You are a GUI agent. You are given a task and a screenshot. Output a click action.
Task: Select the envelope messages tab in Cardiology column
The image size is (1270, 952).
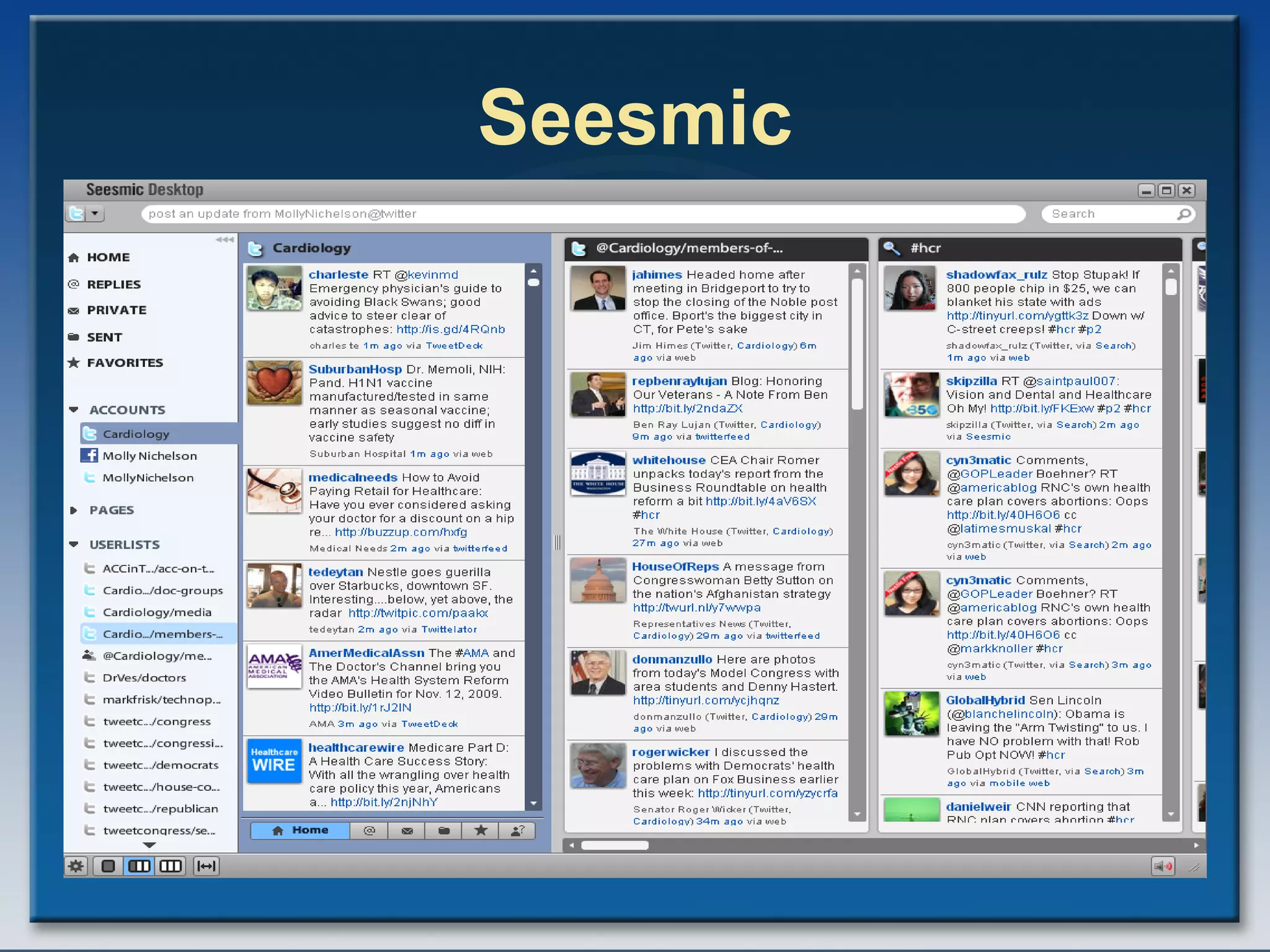pos(407,831)
